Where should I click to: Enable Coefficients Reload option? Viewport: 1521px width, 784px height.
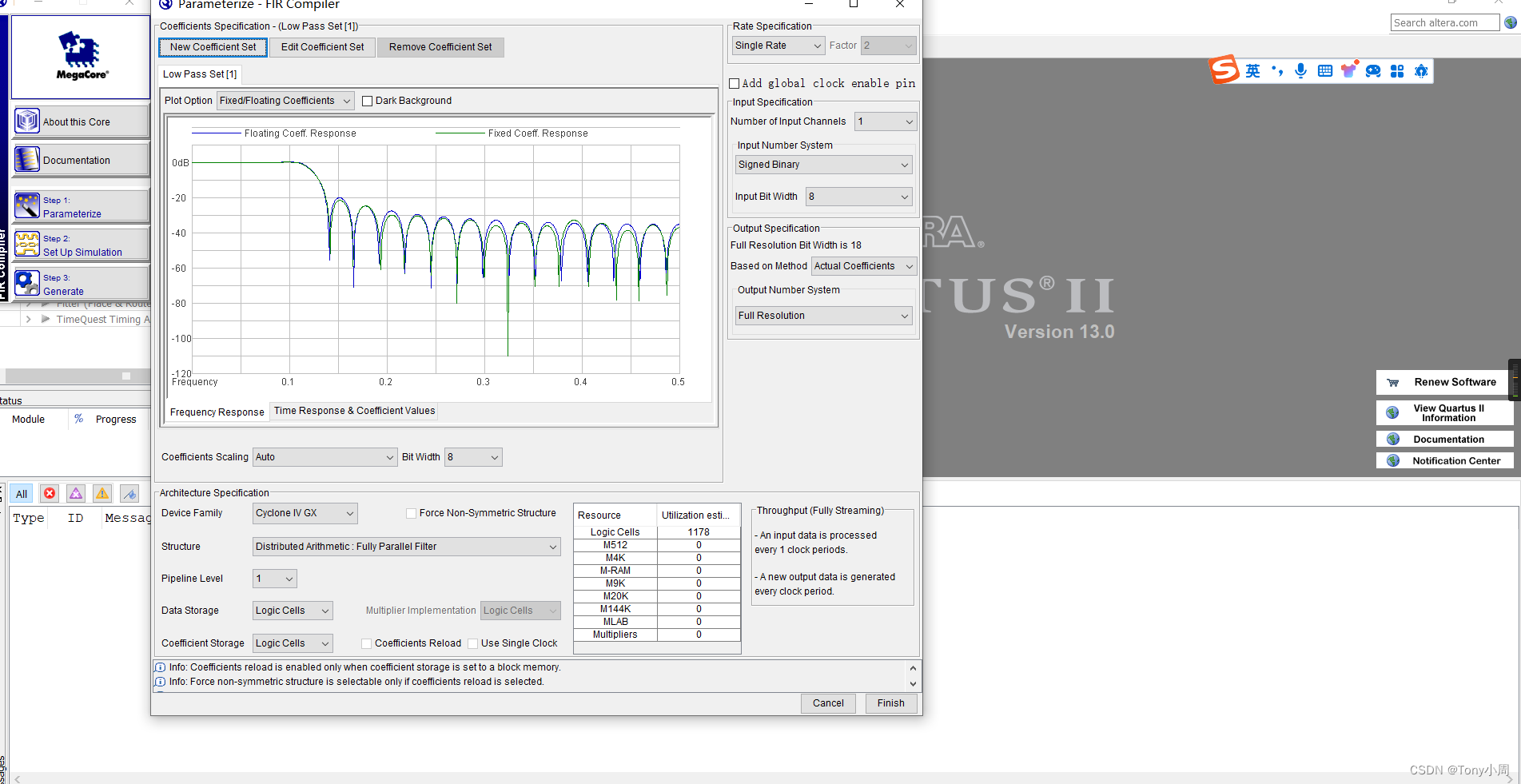366,643
